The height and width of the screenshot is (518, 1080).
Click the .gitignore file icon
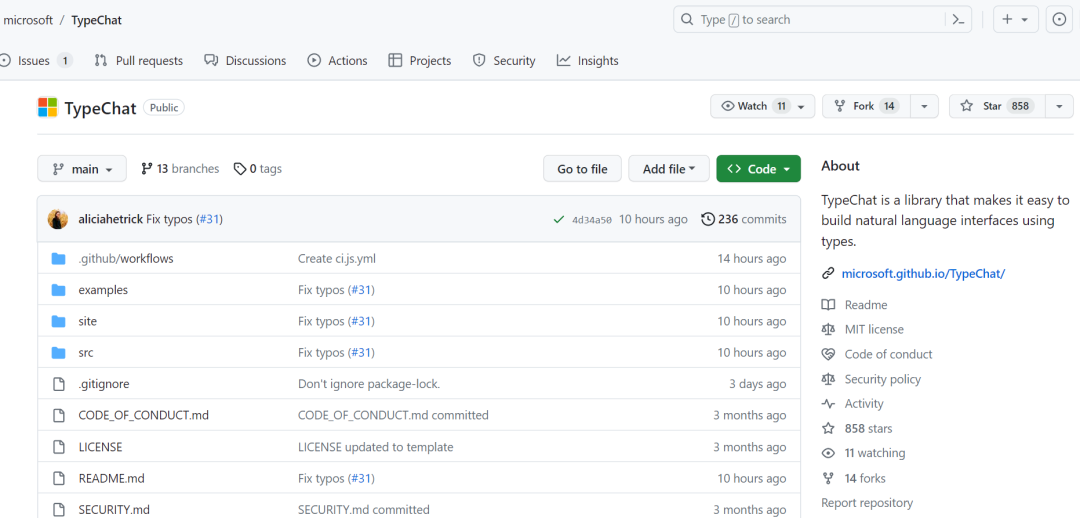click(x=59, y=384)
